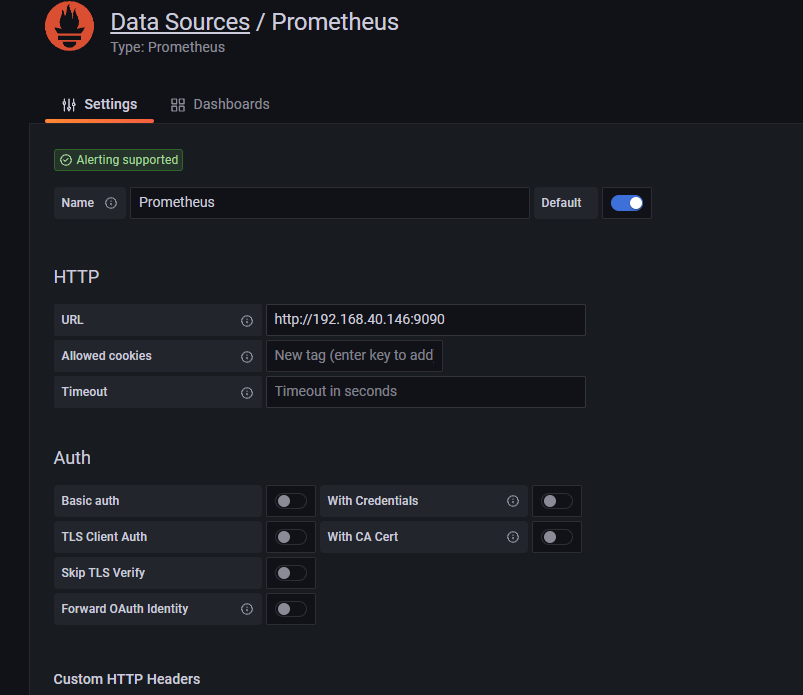Click the Alerting supported badge
Viewport: 803px width, 695px height.
coord(118,160)
